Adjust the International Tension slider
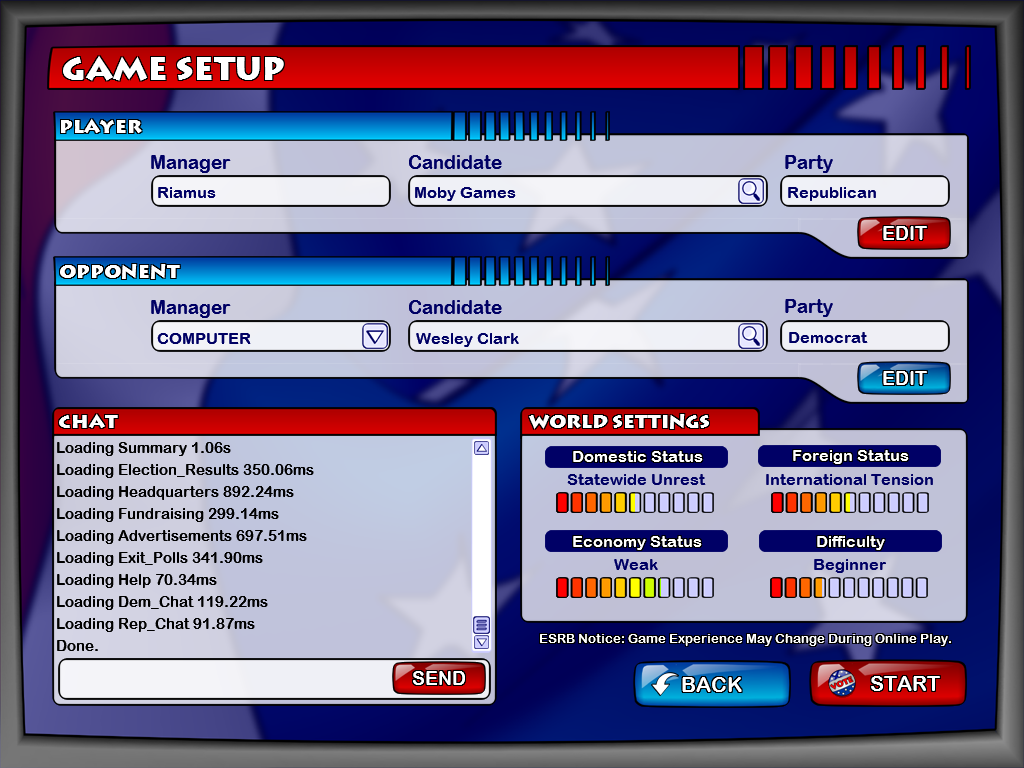Screen dimensions: 1024x768 tap(849, 502)
